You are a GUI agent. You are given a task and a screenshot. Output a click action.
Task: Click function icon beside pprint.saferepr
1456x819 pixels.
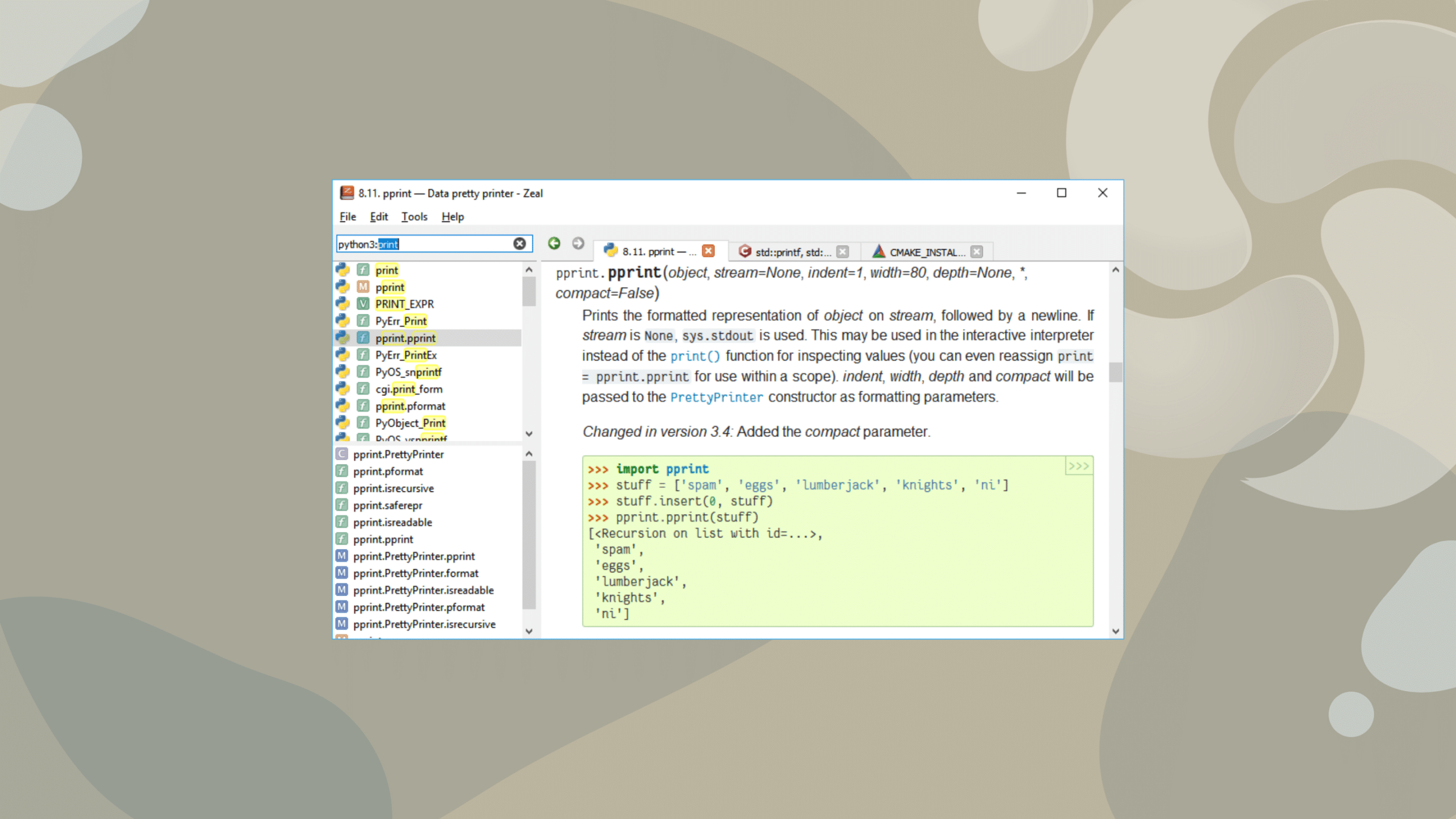pos(341,505)
